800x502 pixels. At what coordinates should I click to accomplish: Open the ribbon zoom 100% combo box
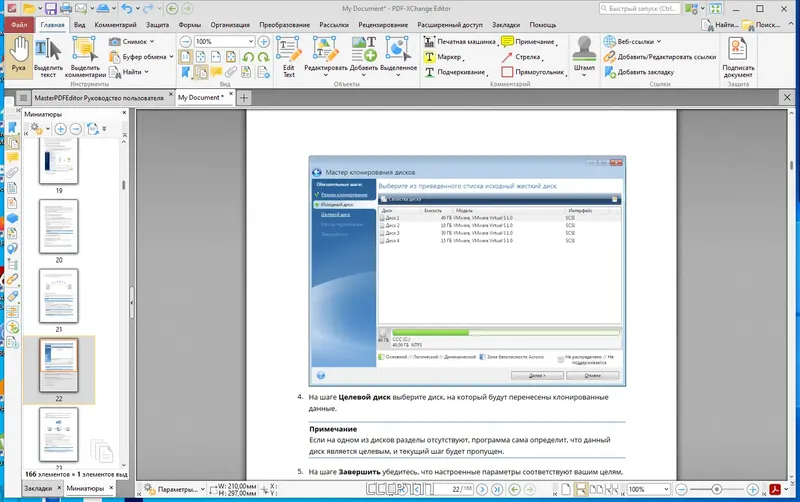224,41
